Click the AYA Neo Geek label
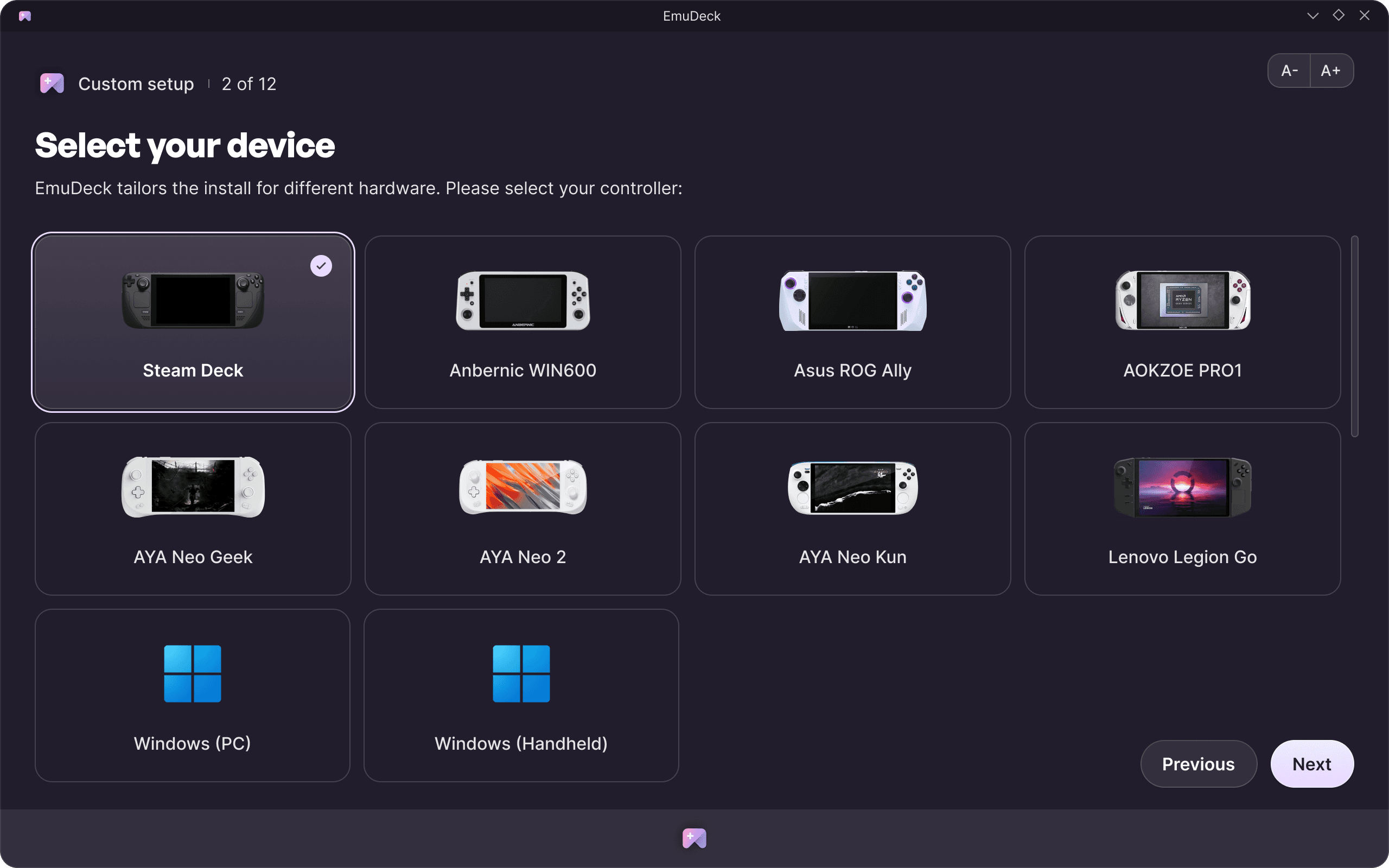Screen dimensions: 1389x868 [x=193, y=557]
